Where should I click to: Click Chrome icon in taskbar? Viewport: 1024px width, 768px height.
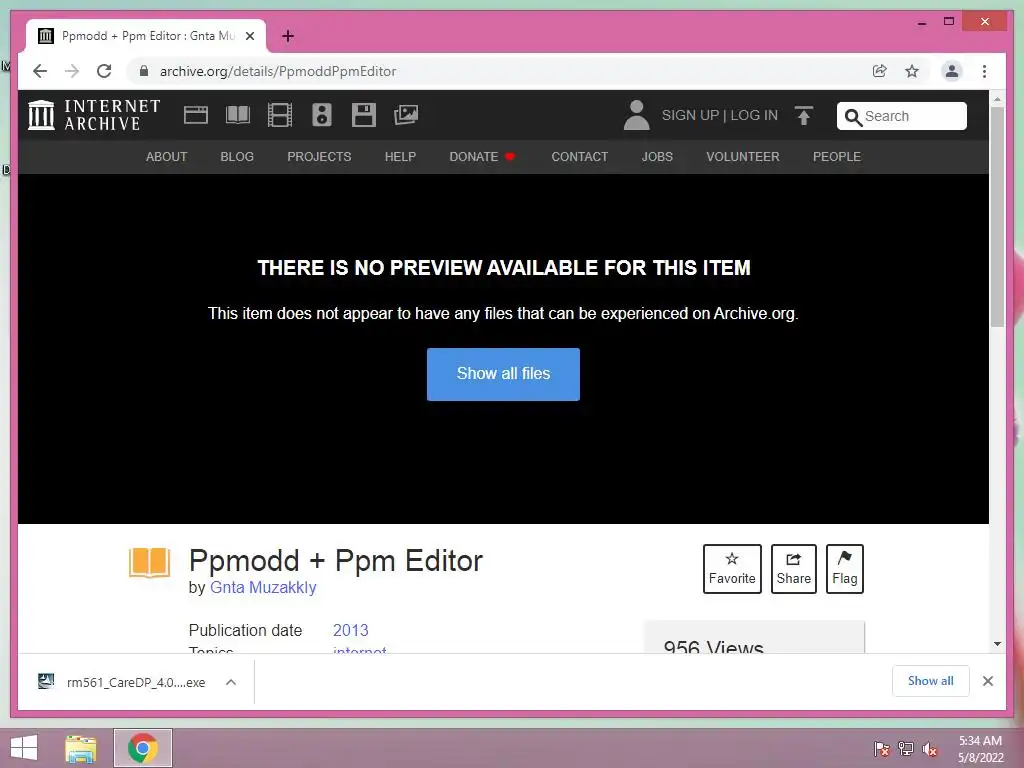tap(143, 748)
